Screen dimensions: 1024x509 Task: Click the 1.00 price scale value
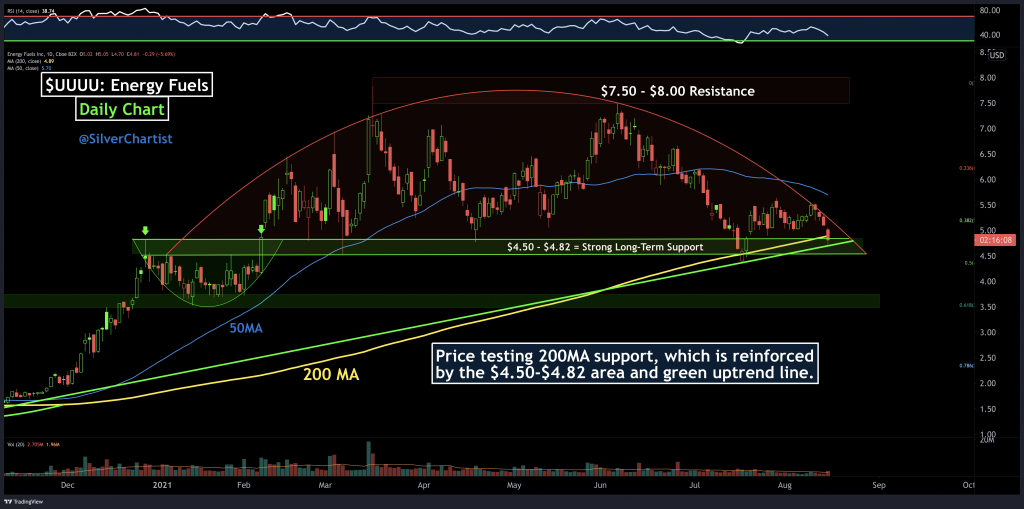[987, 435]
